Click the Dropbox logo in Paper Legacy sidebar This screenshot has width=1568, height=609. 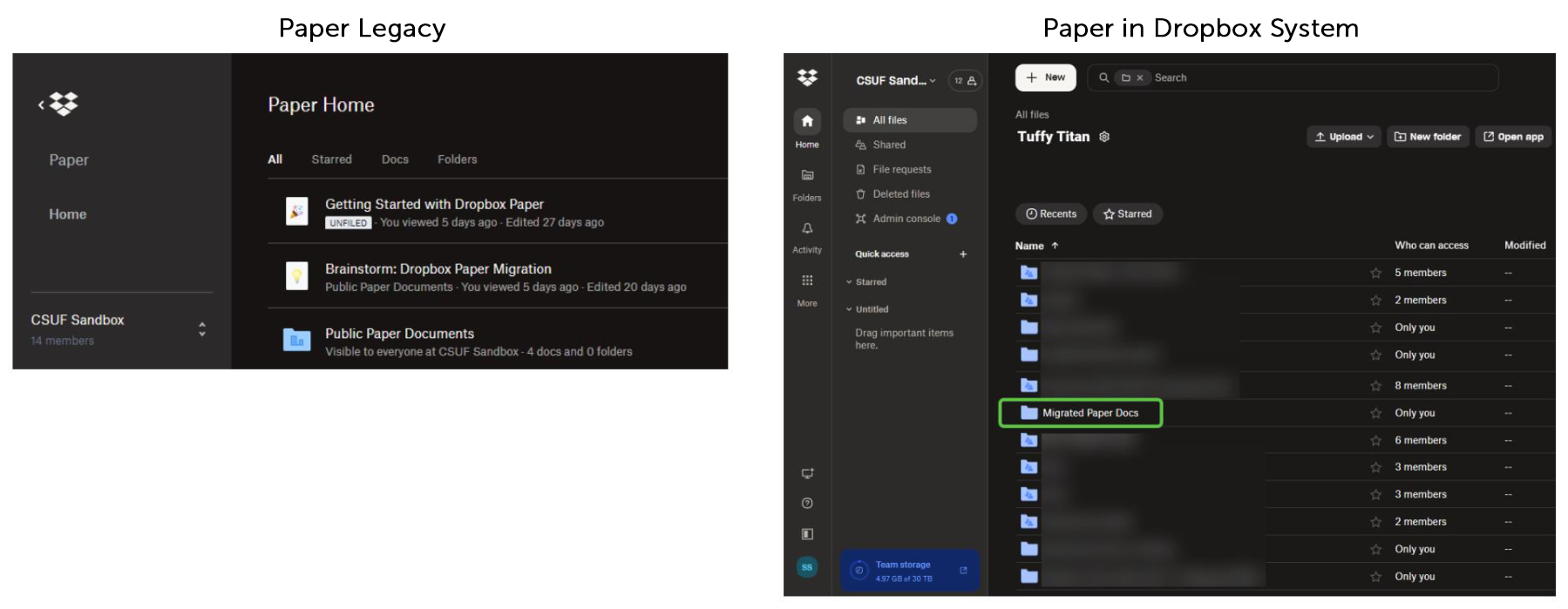click(x=64, y=105)
